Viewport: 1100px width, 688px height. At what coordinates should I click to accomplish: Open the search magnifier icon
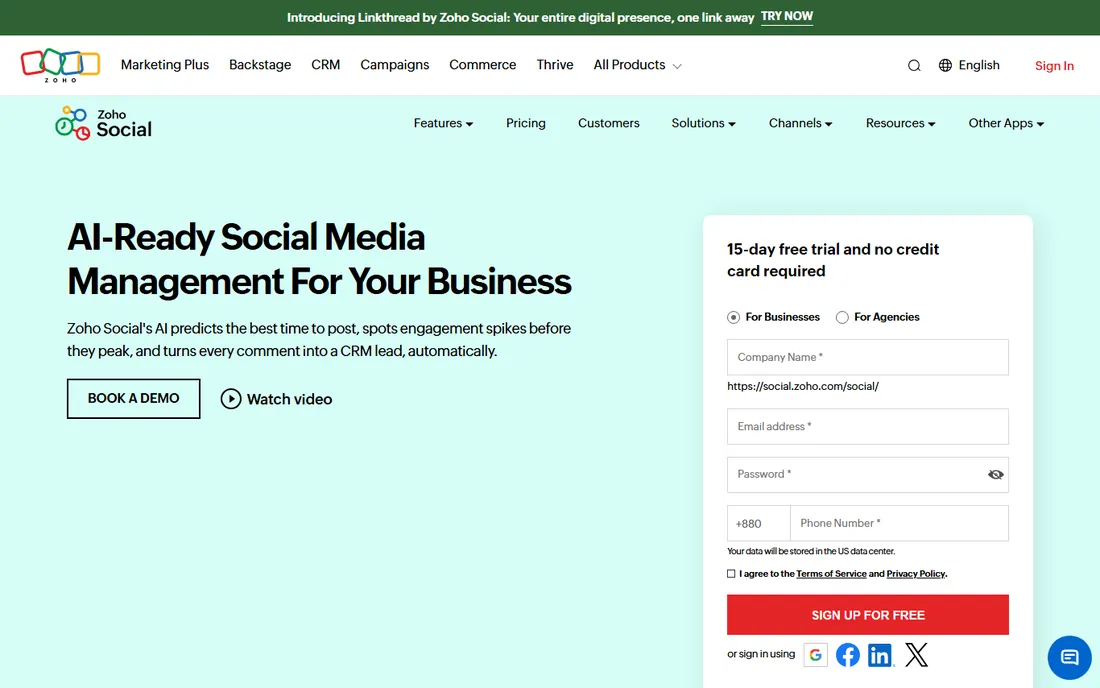(x=913, y=66)
